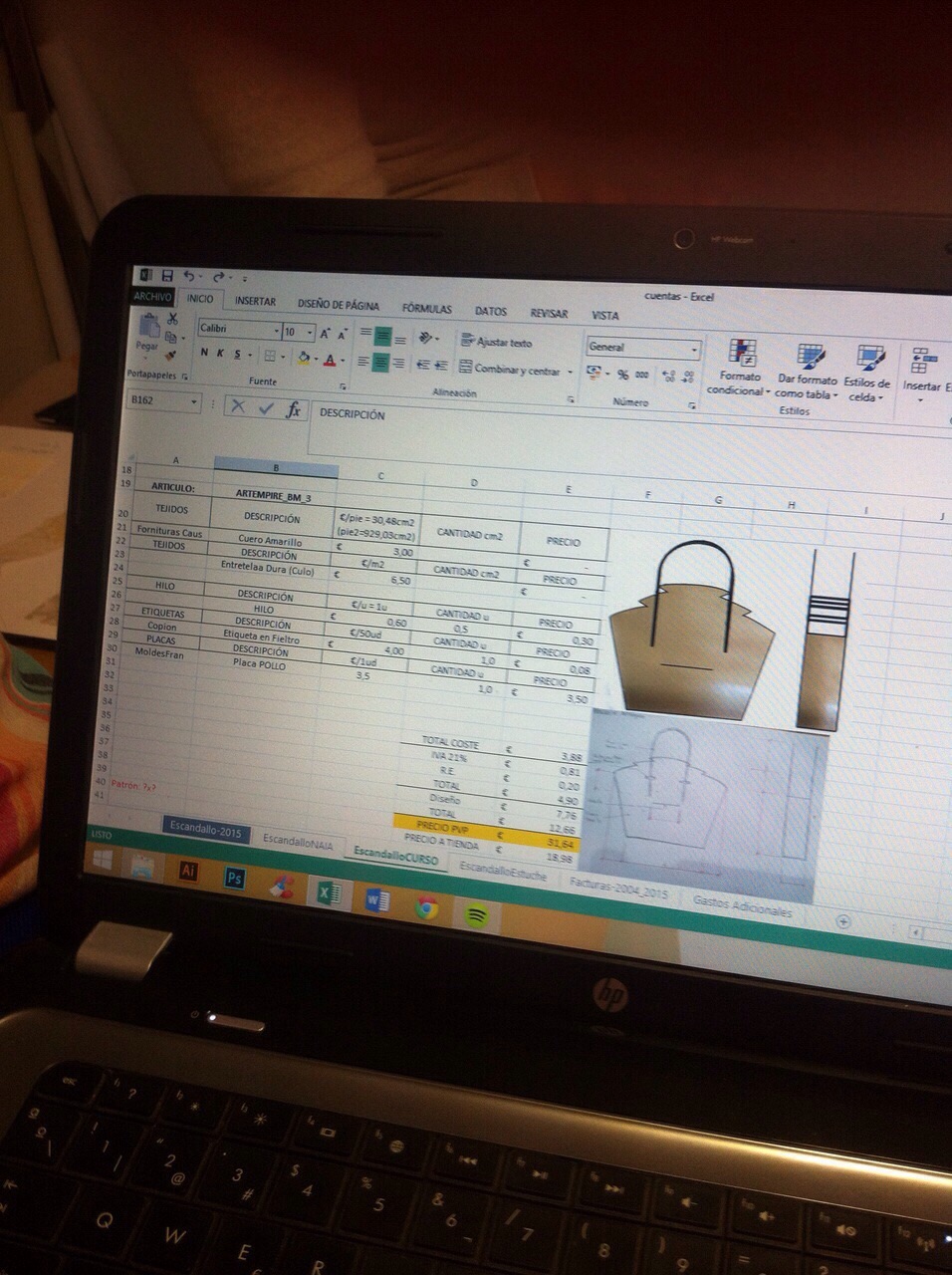Expand the Name Box dropdown showing B162
The image size is (952, 1275).
[x=193, y=401]
